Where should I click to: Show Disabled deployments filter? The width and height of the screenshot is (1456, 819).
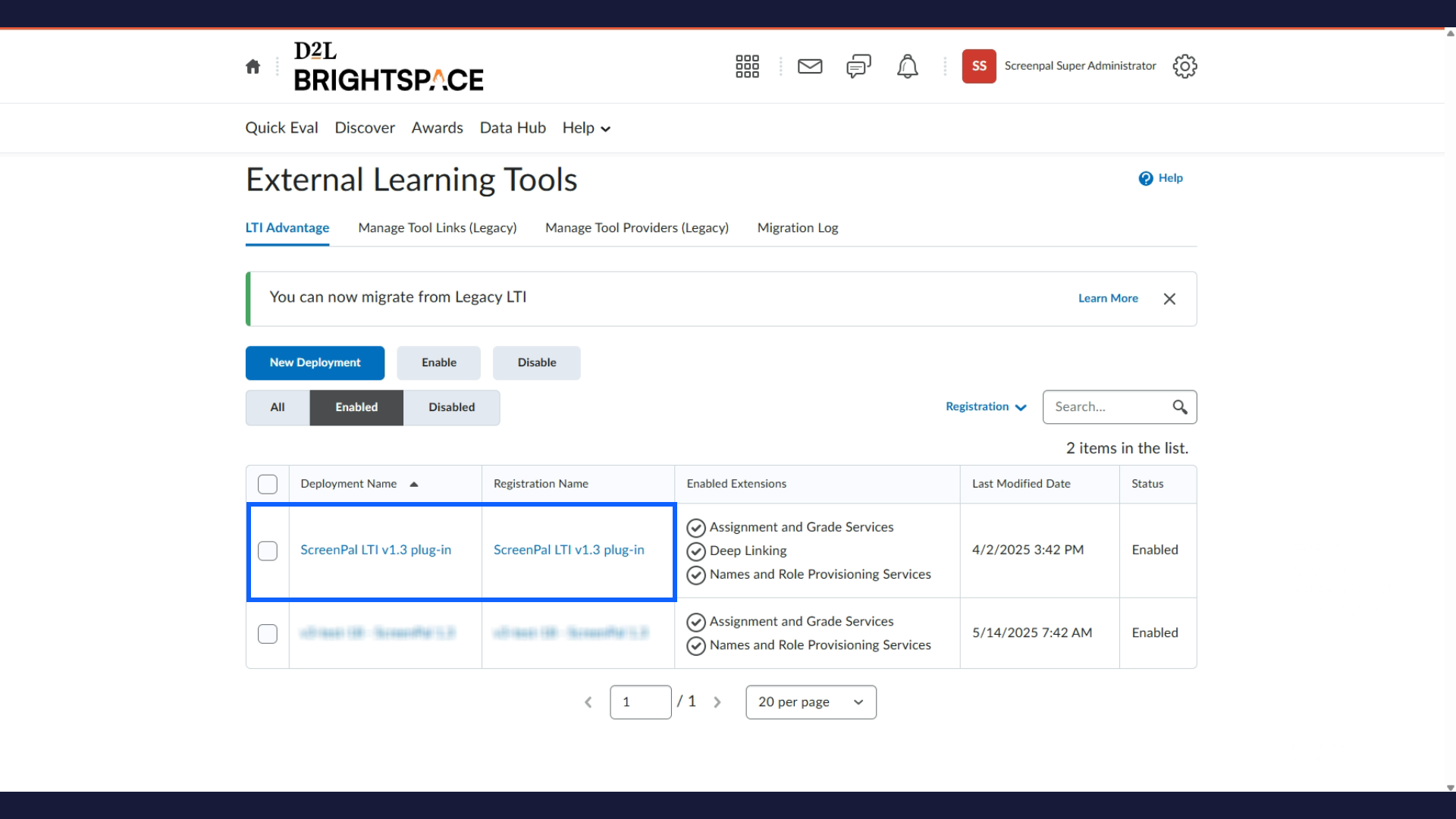coord(452,408)
